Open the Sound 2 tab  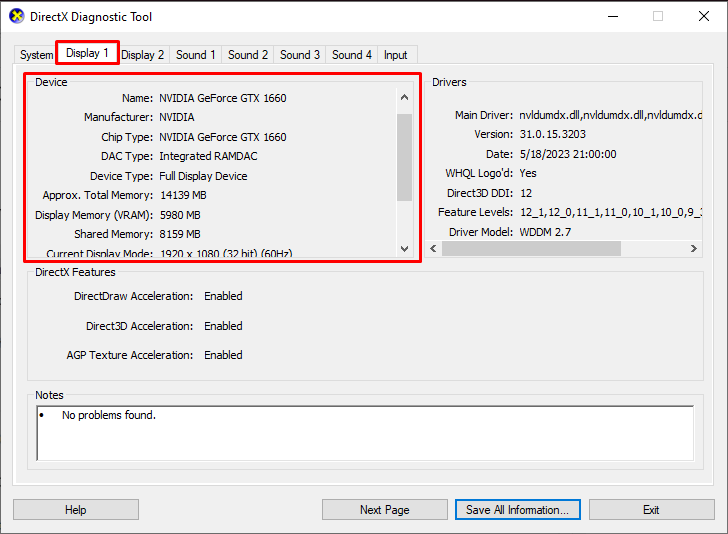pyautogui.click(x=247, y=55)
